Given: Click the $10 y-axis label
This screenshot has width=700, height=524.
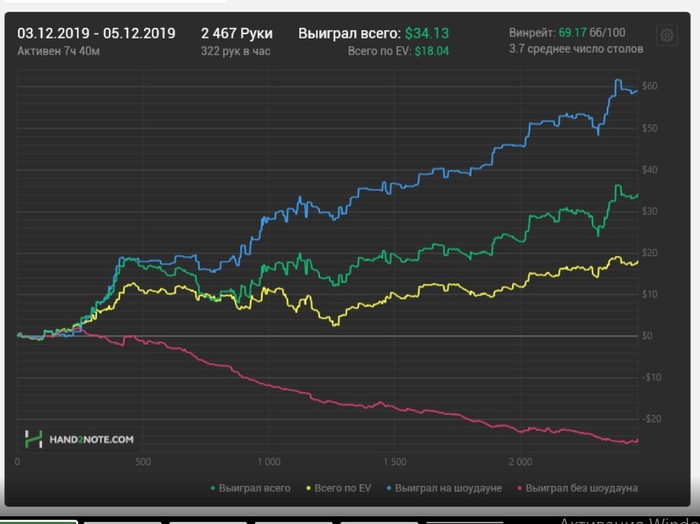Looking at the screenshot, I should click(650, 294).
